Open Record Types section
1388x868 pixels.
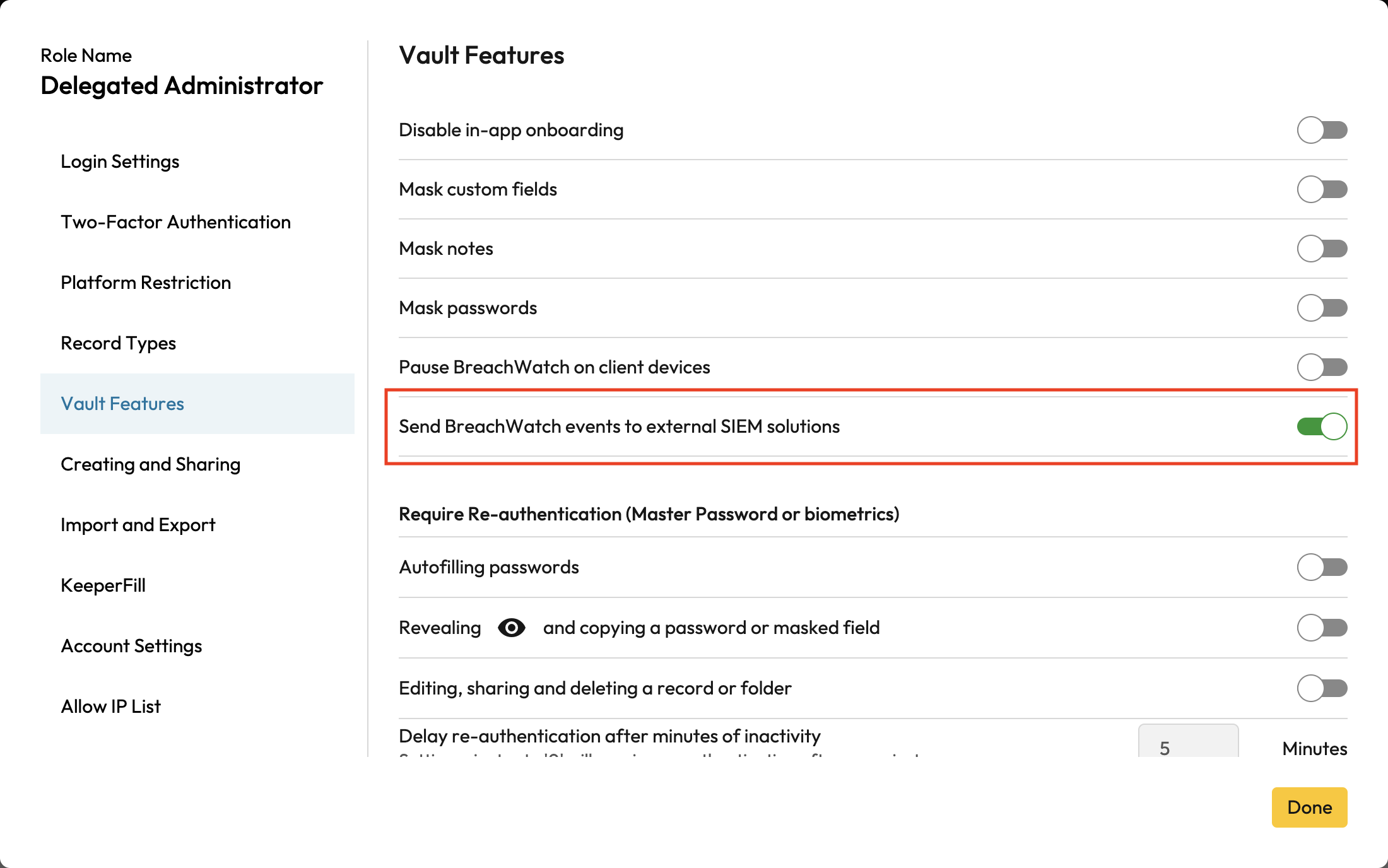tap(118, 343)
